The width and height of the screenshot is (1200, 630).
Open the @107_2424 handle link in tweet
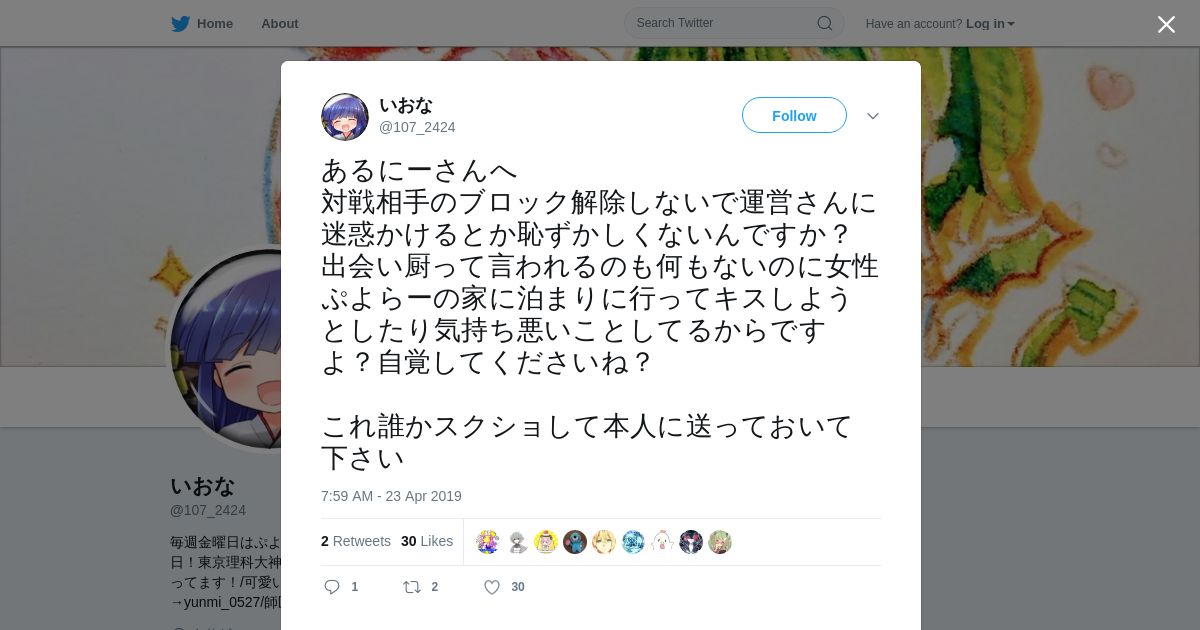pos(417,127)
